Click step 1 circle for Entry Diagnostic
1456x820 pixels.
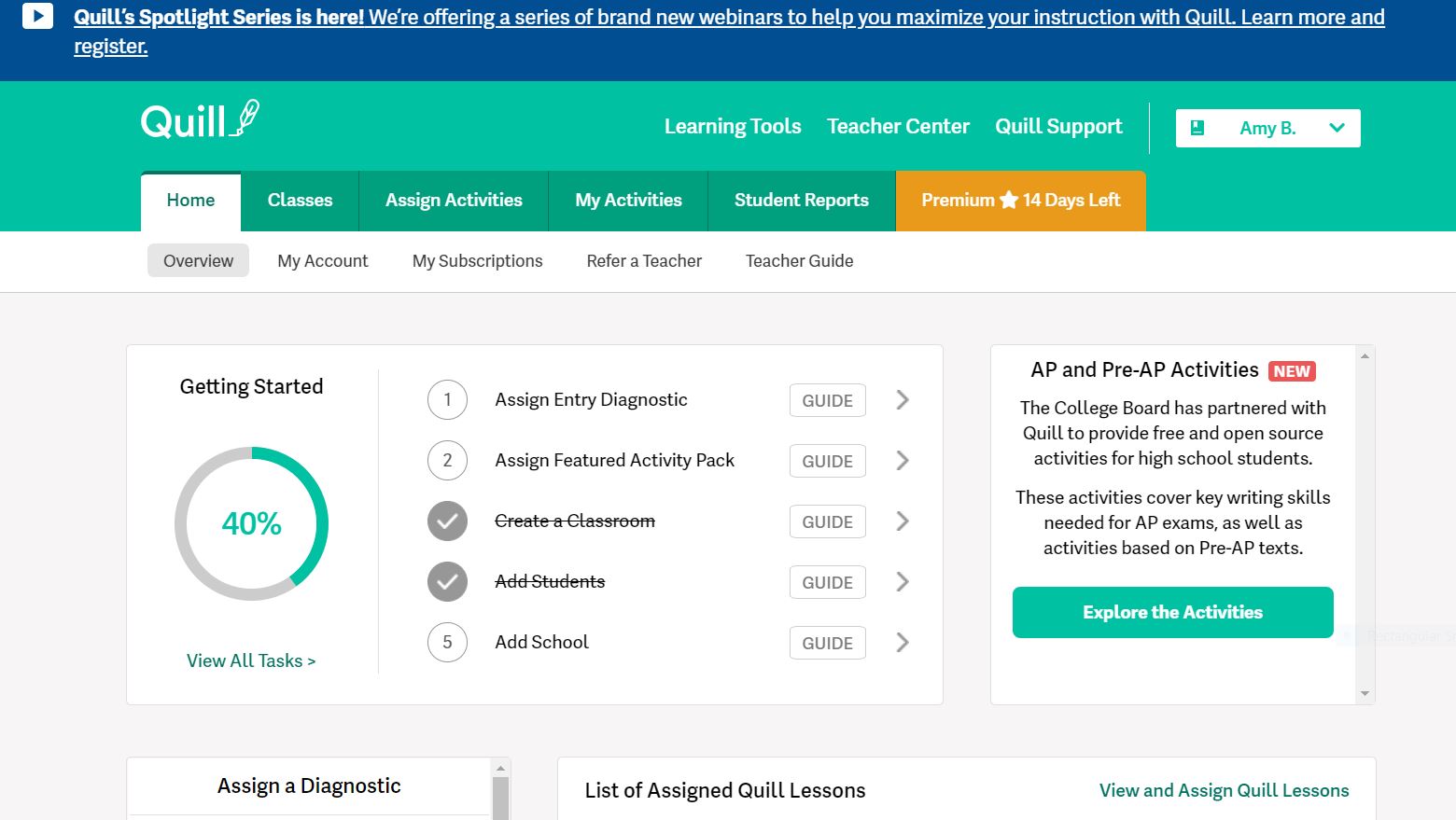pos(447,400)
